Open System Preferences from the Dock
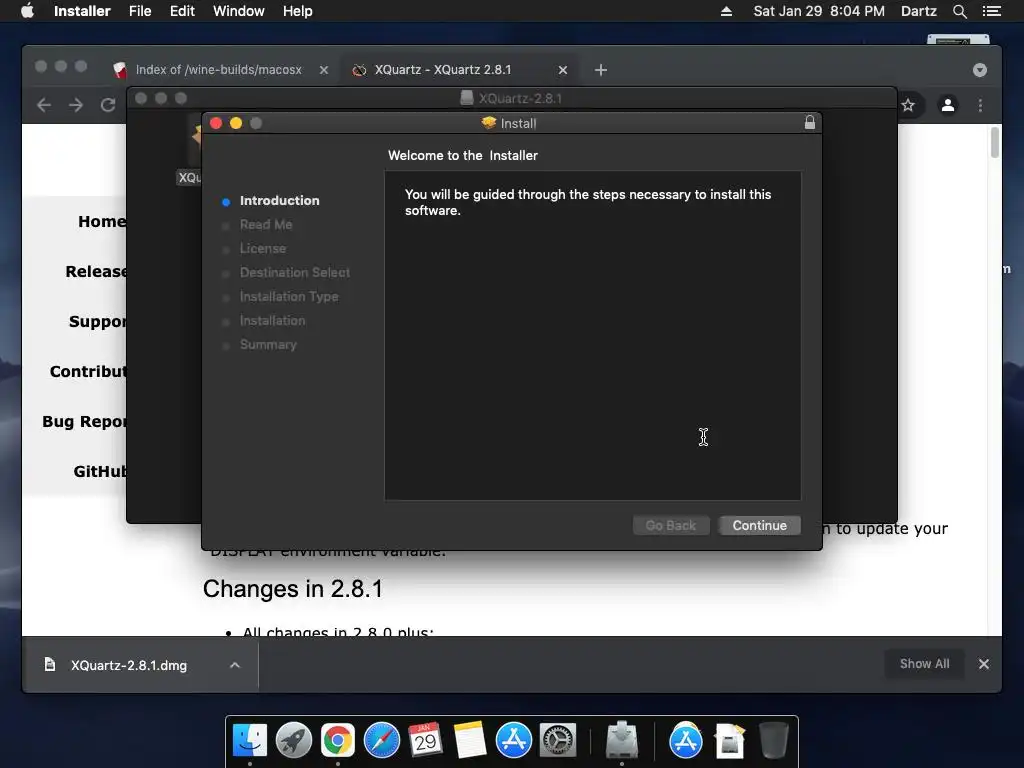The image size is (1024, 768). 558,741
